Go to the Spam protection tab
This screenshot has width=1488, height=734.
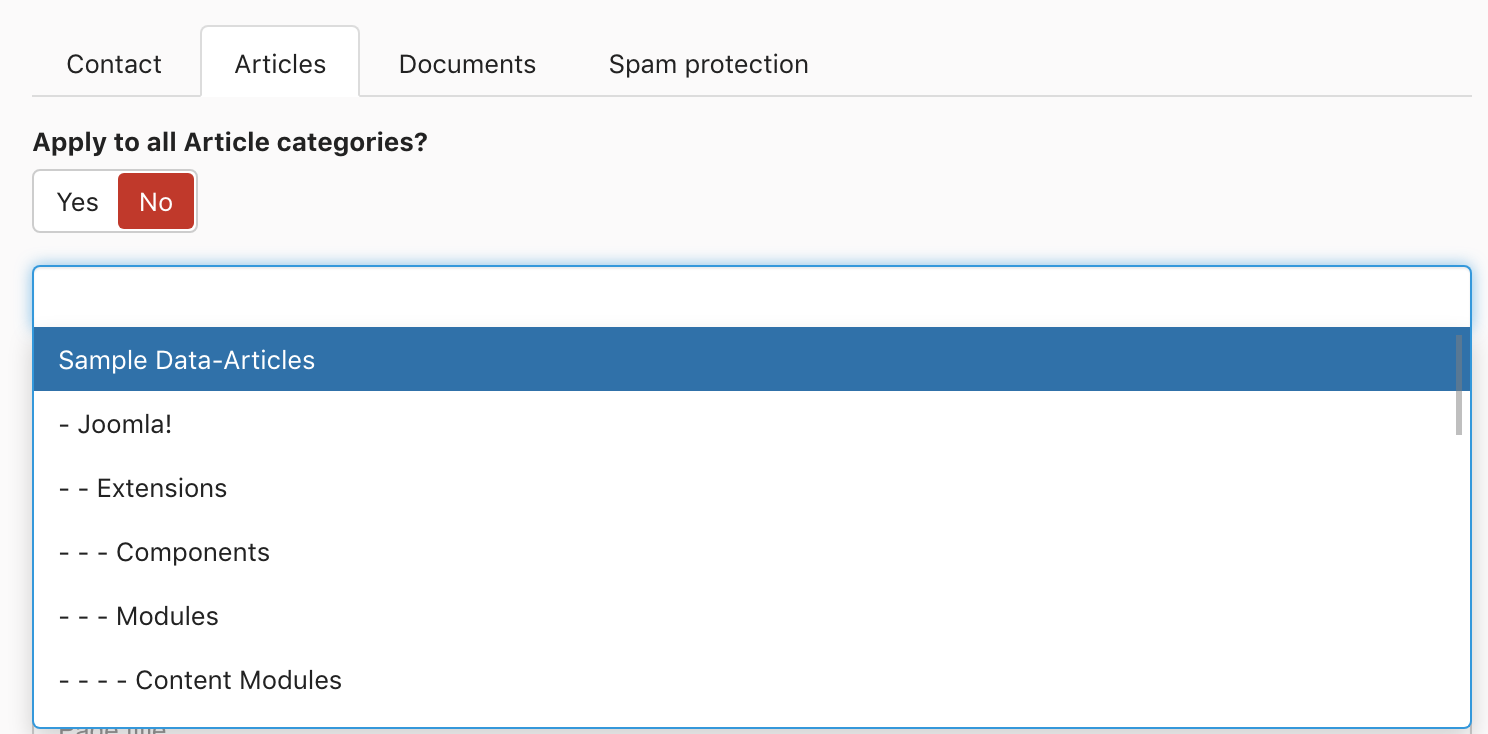coord(708,64)
